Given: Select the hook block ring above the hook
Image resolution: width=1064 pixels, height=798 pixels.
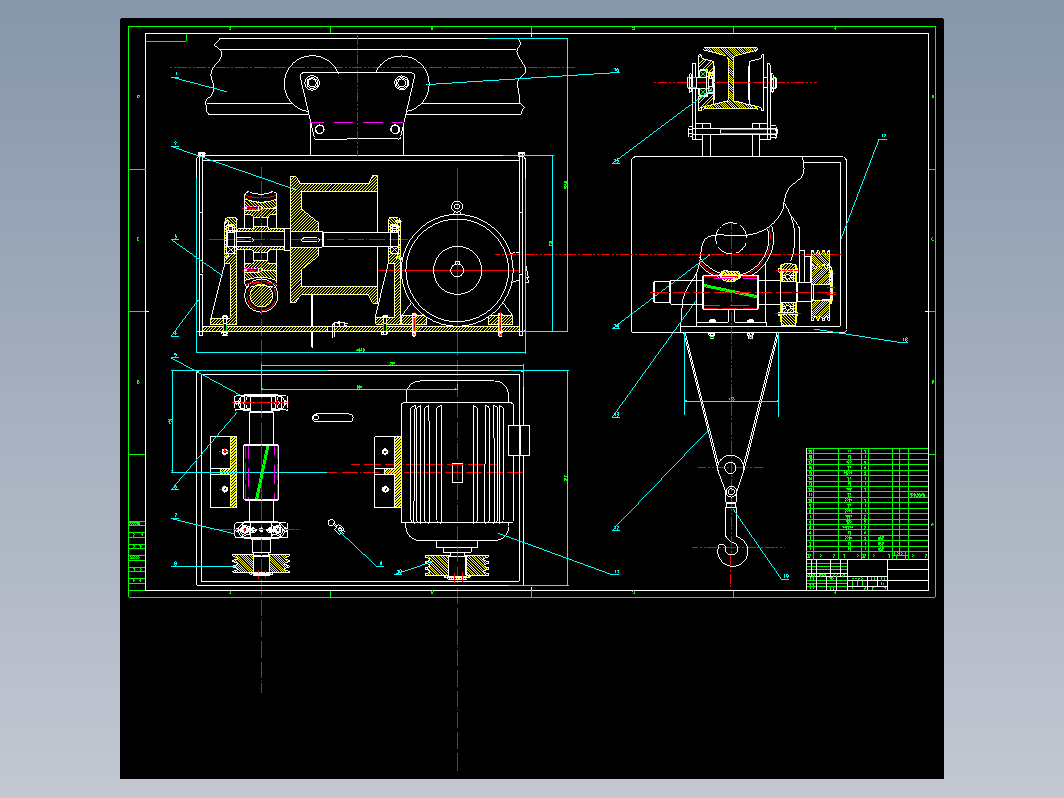Looking at the screenshot, I should pyautogui.click(x=730, y=468).
